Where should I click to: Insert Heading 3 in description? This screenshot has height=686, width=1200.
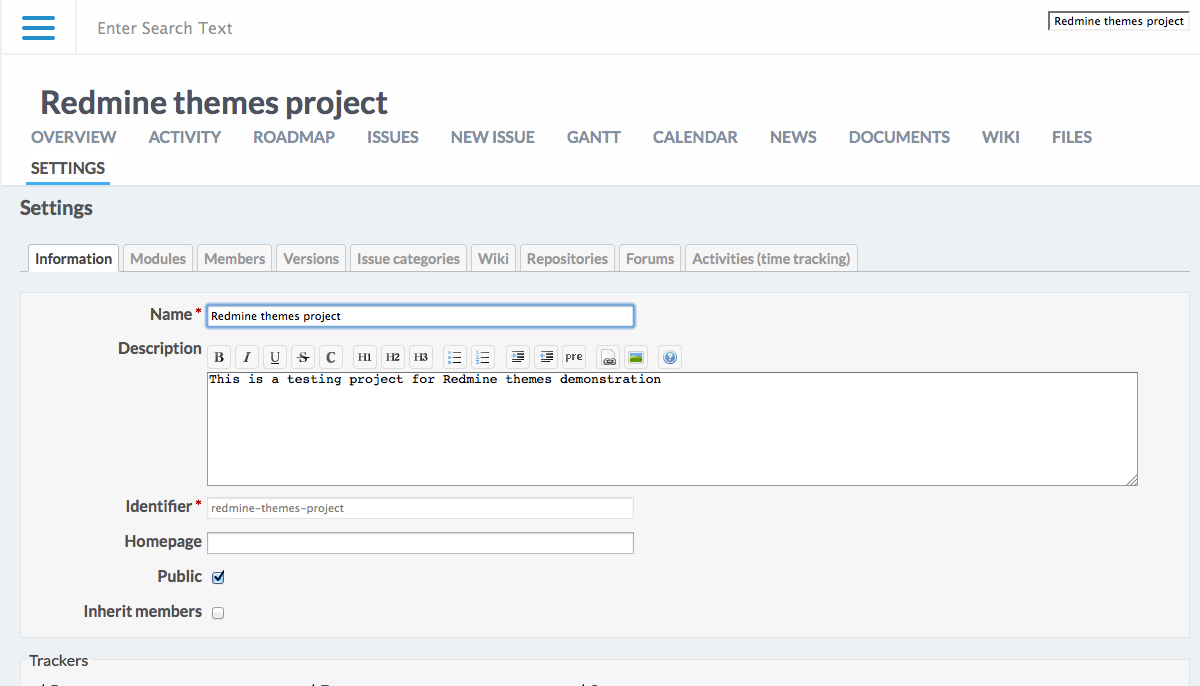[x=421, y=357]
